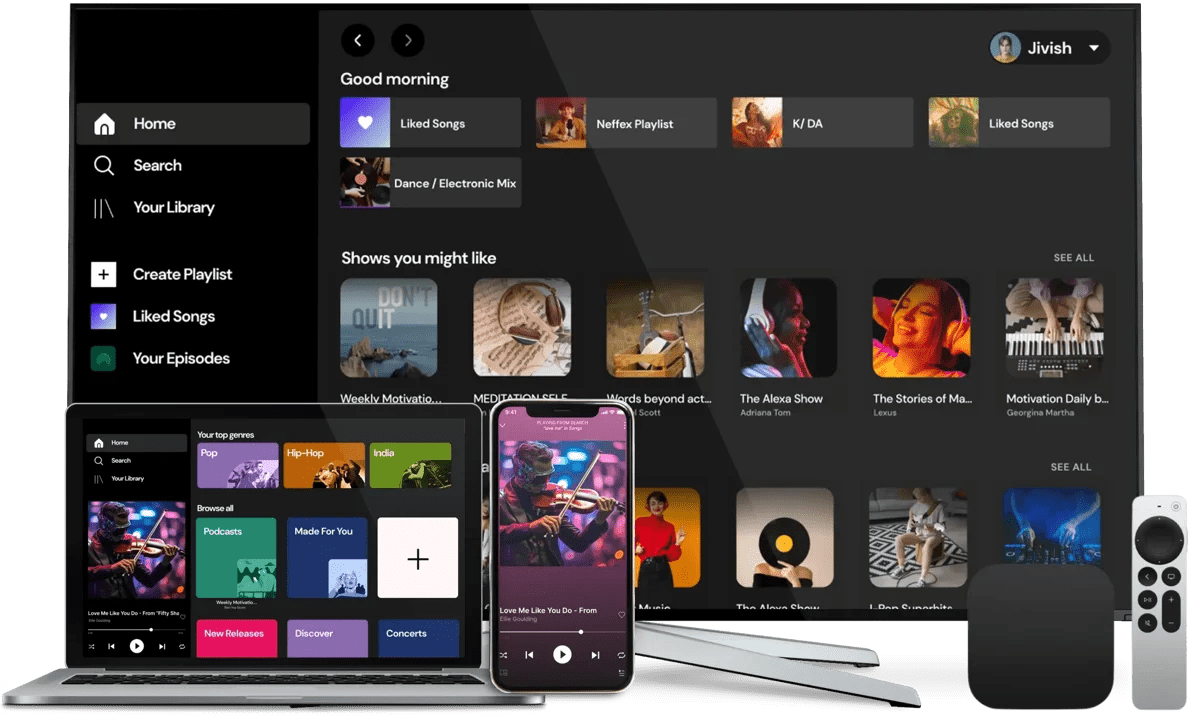This screenshot has height=715, width=1200.
Task: Open New Releases category on laptop
Action: point(237,638)
